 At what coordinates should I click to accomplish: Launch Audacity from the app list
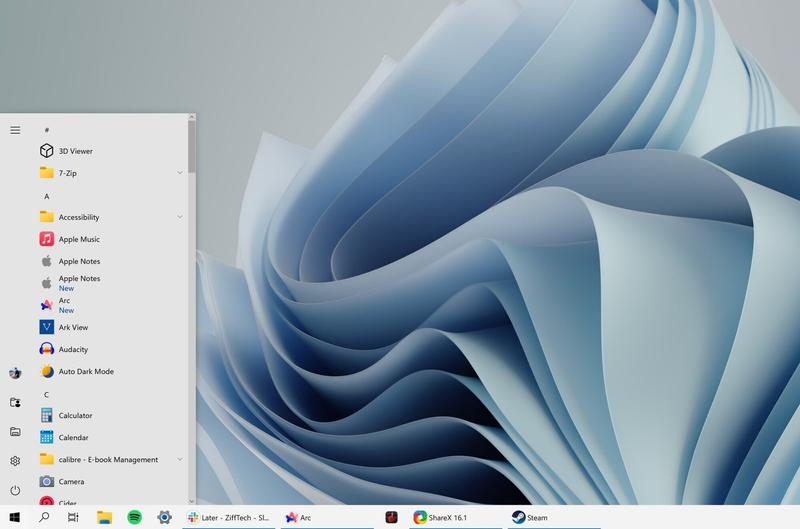coord(73,349)
